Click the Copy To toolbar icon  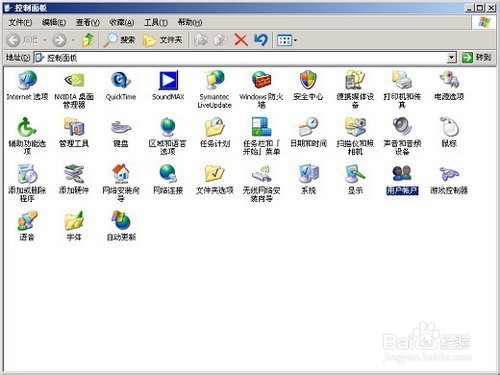point(220,40)
